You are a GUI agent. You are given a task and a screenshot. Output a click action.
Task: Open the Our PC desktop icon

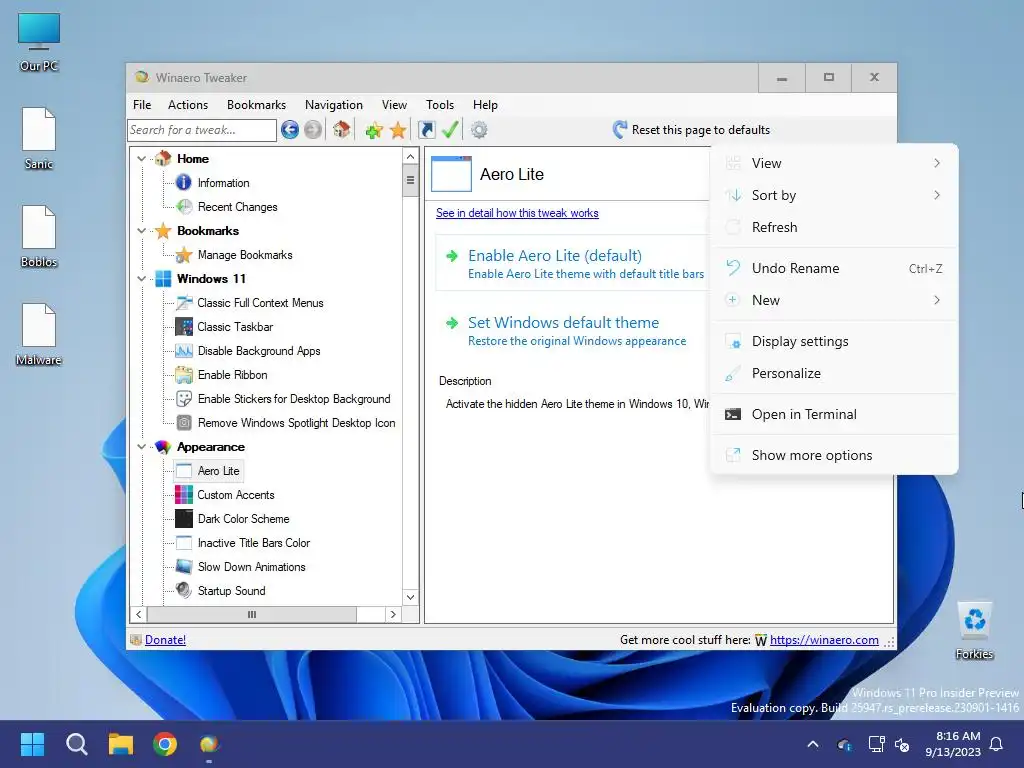tap(39, 42)
